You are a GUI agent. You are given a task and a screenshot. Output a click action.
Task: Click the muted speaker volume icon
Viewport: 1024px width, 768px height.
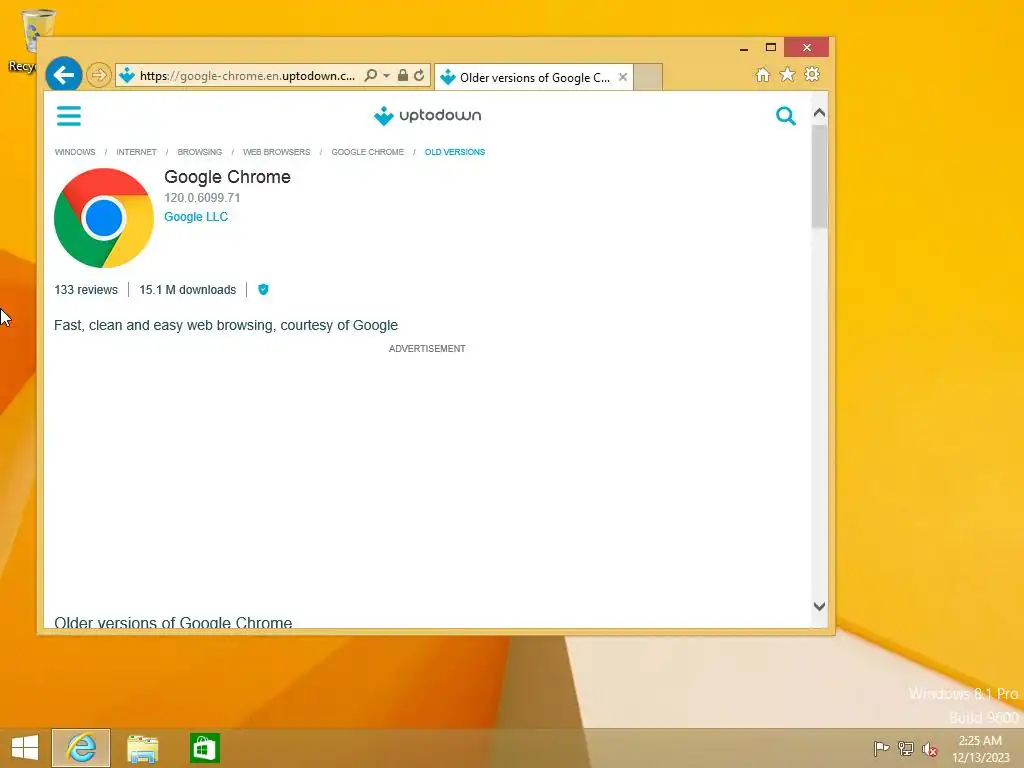tap(930, 748)
